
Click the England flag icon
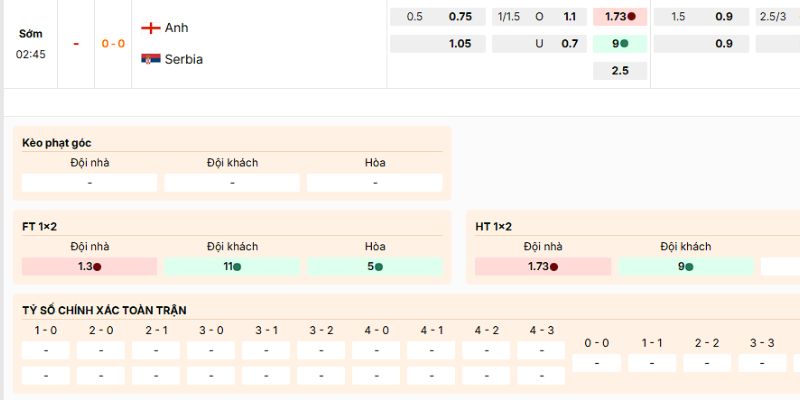[151, 27]
